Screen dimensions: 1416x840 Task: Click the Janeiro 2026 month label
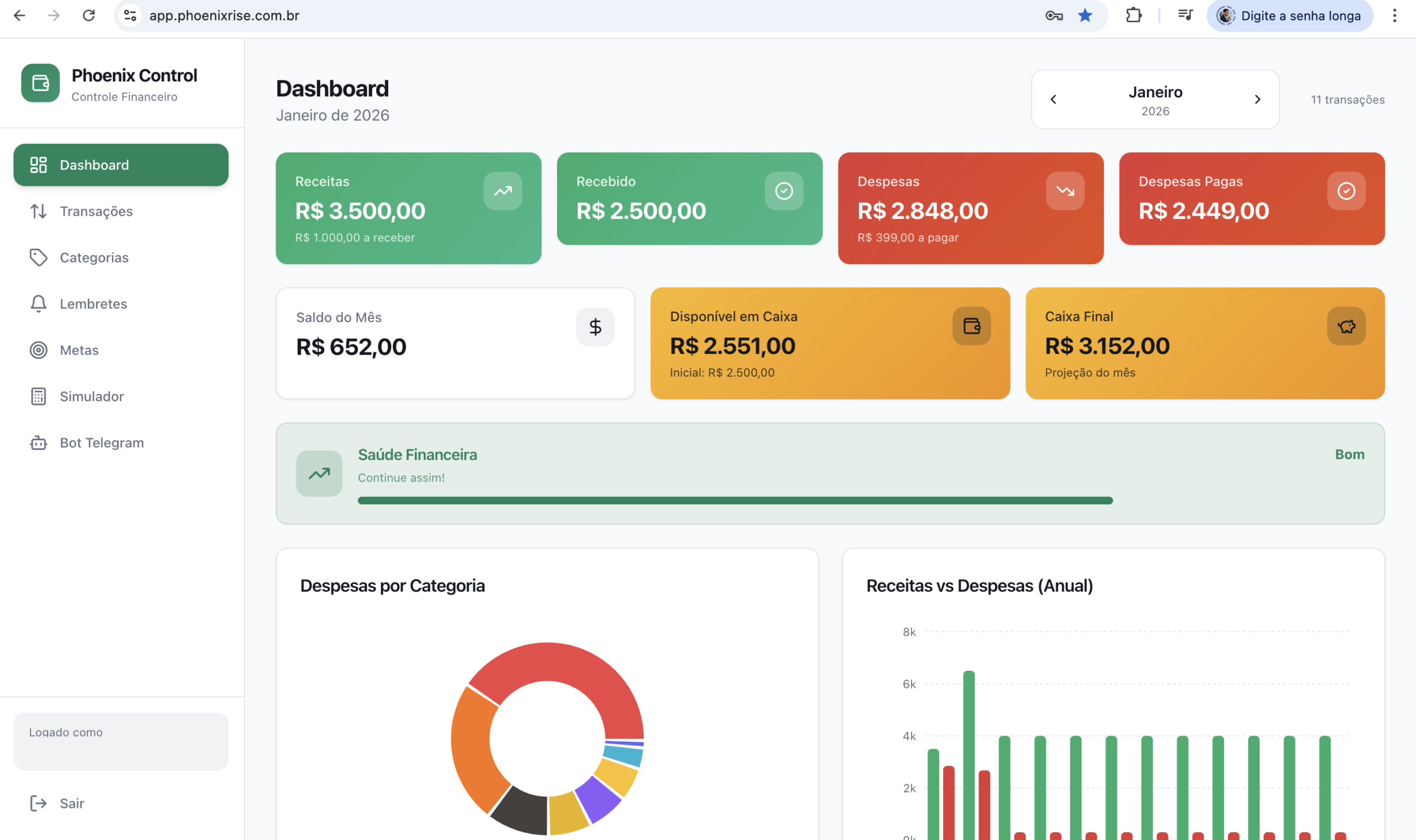tap(1155, 100)
